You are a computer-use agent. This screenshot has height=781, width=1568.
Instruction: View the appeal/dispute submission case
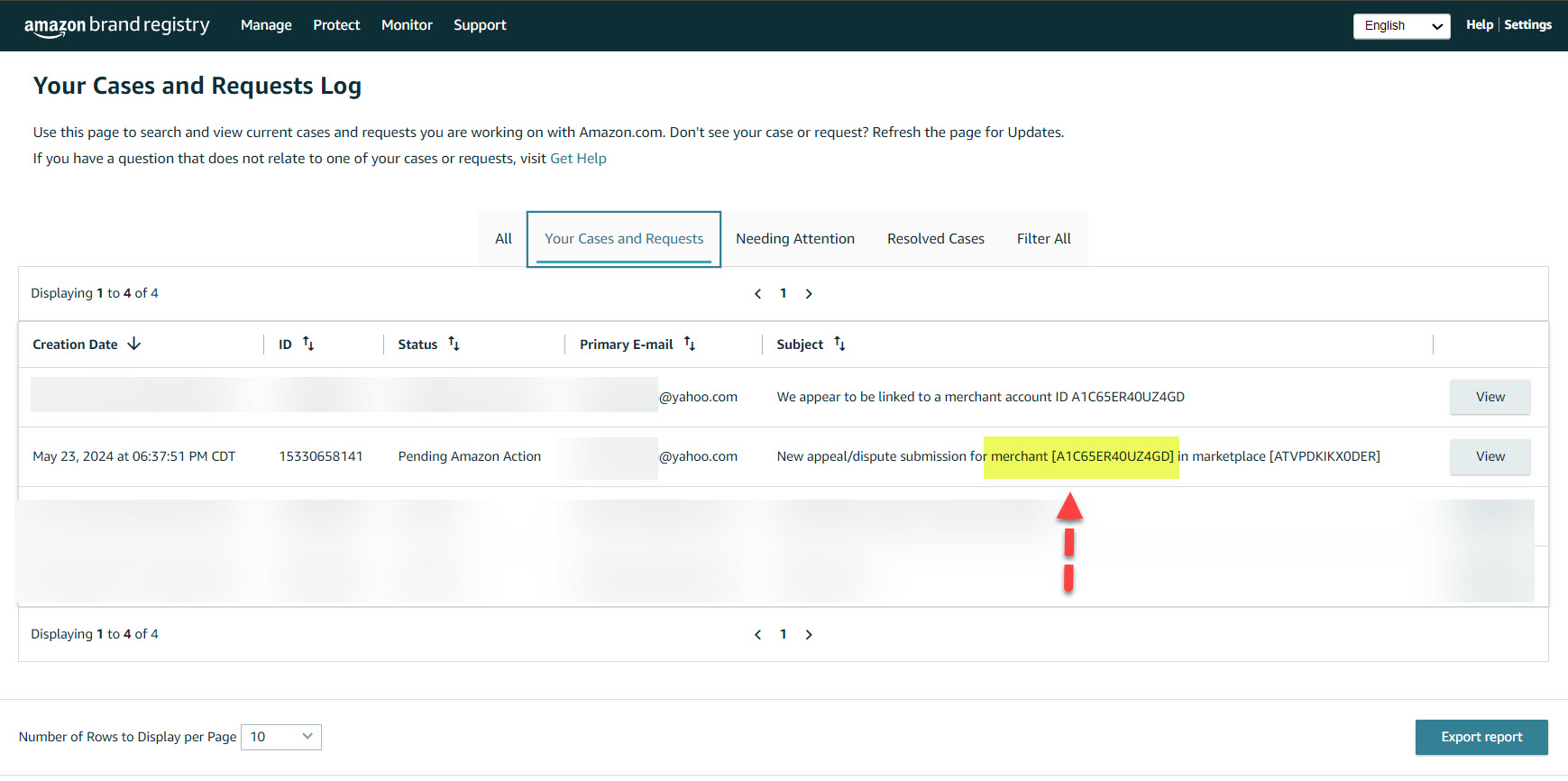pyautogui.click(x=1490, y=456)
